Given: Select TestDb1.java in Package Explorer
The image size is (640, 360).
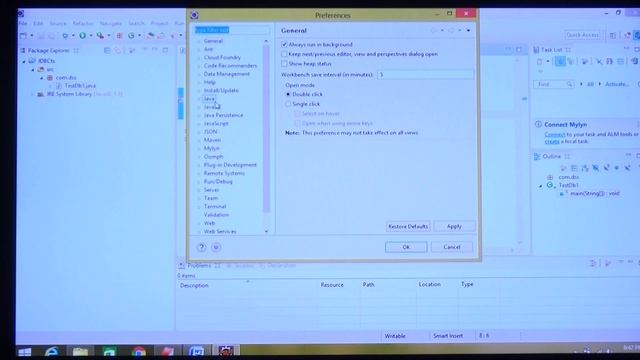Looking at the screenshot, I should 80,86.
